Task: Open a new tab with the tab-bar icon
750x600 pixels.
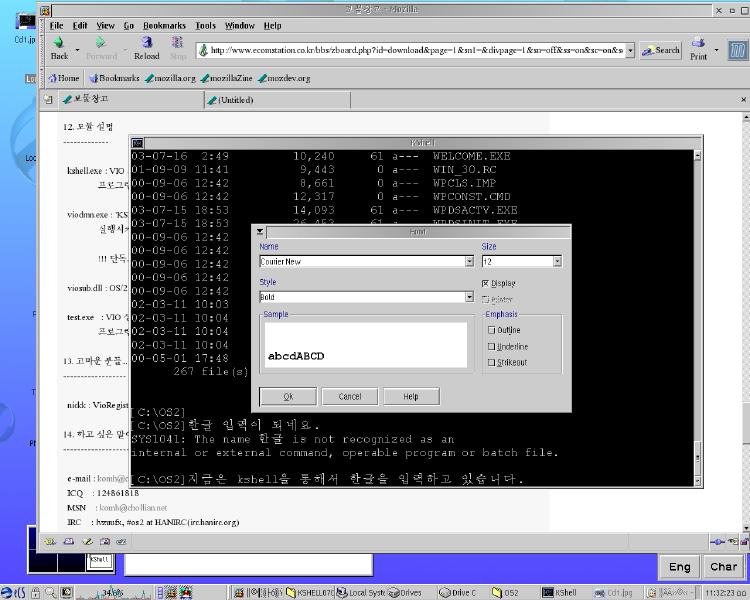Action: coord(48,100)
